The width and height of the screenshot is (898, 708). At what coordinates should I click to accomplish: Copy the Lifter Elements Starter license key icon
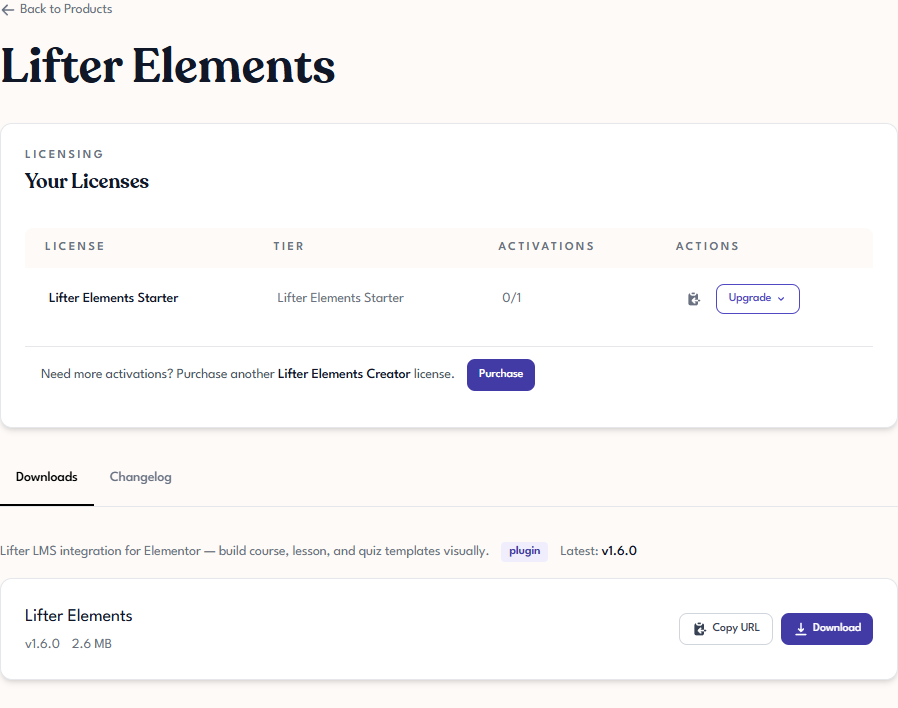pos(694,299)
